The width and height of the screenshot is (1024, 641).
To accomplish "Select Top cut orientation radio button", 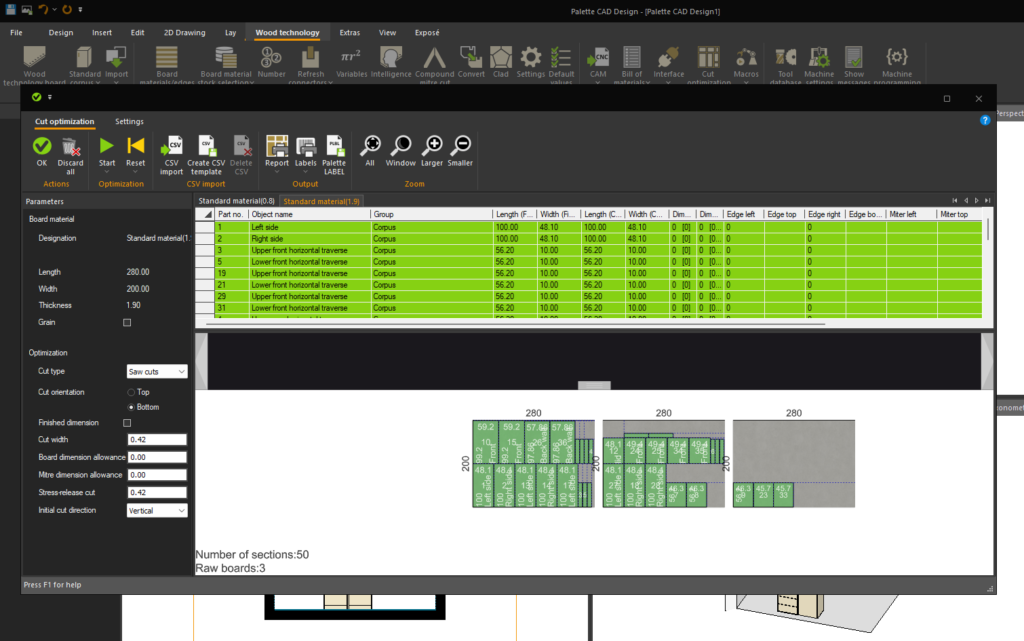I will pyautogui.click(x=131, y=392).
